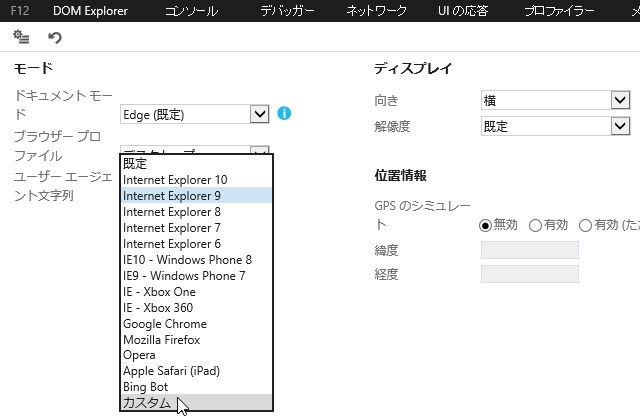Select IE9 - Windows Phone 7 option

[x=196, y=276]
